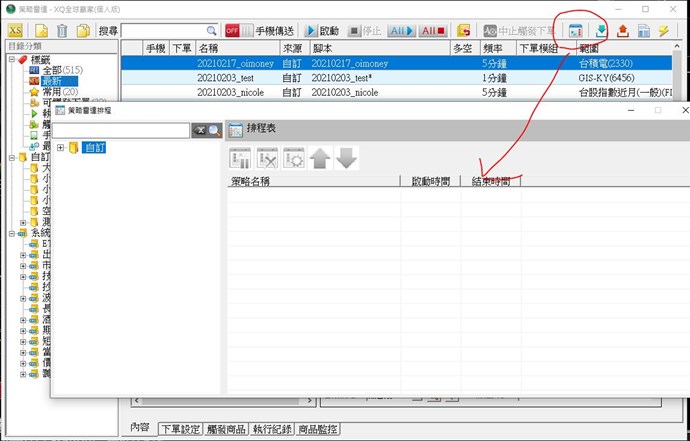Expand the 自訂 tree node in dialog

point(61,148)
